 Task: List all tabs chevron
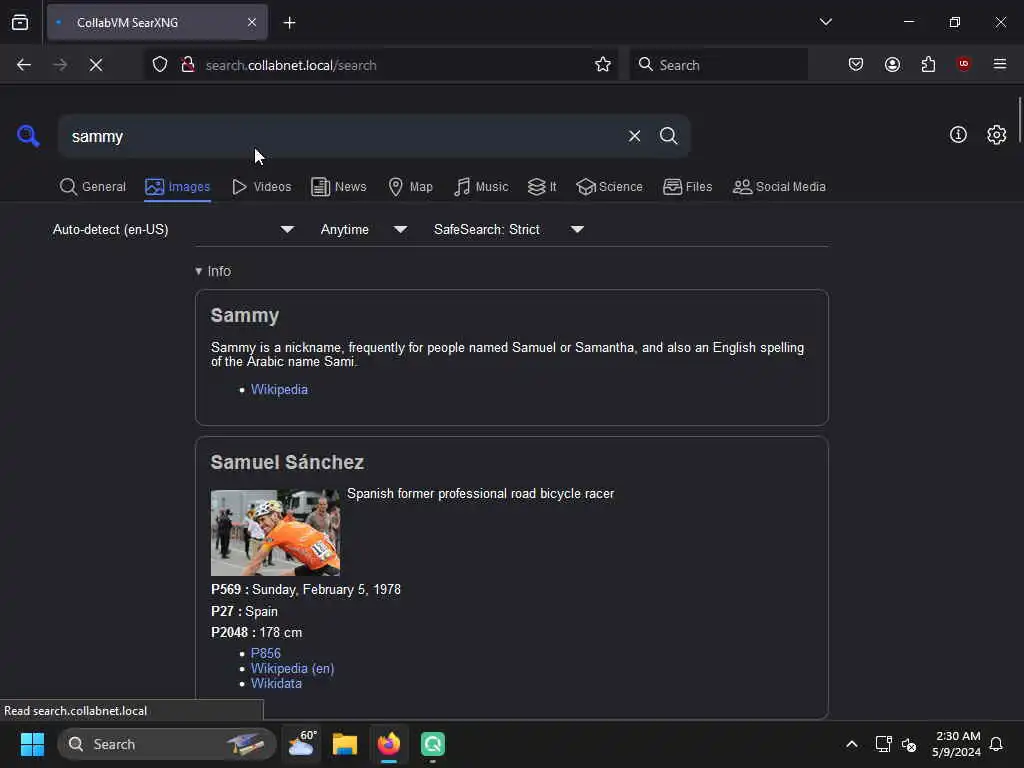825,22
